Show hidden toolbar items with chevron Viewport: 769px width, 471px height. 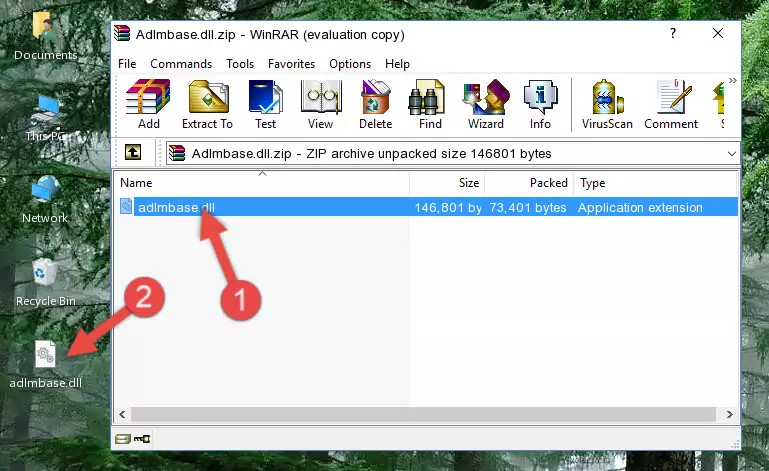(x=732, y=80)
